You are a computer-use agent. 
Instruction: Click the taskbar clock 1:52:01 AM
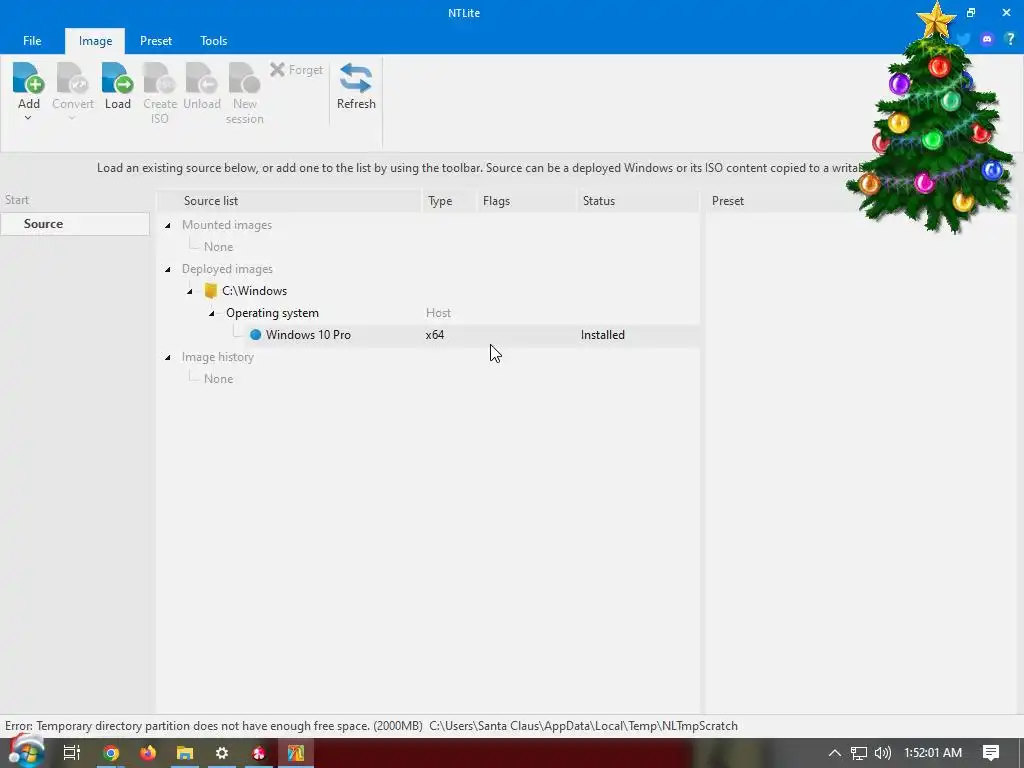tap(933, 753)
